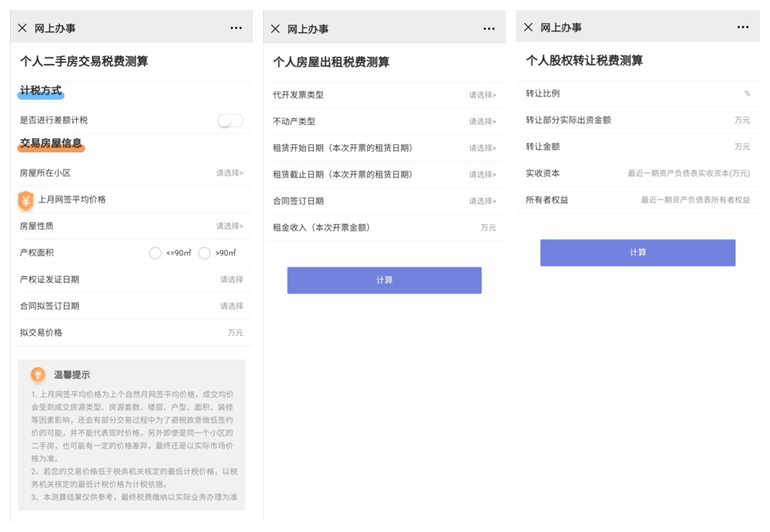Select the >90㎡ property area option
The width and height of the screenshot is (770, 532).
pyautogui.click(x=204, y=253)
